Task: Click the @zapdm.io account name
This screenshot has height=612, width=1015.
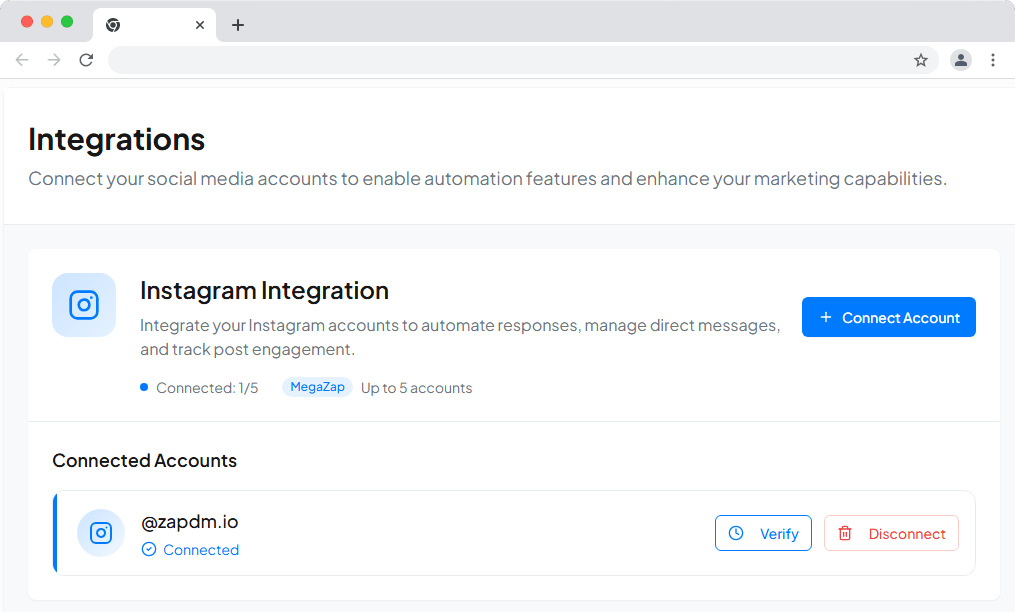Action: coord(190,521)
